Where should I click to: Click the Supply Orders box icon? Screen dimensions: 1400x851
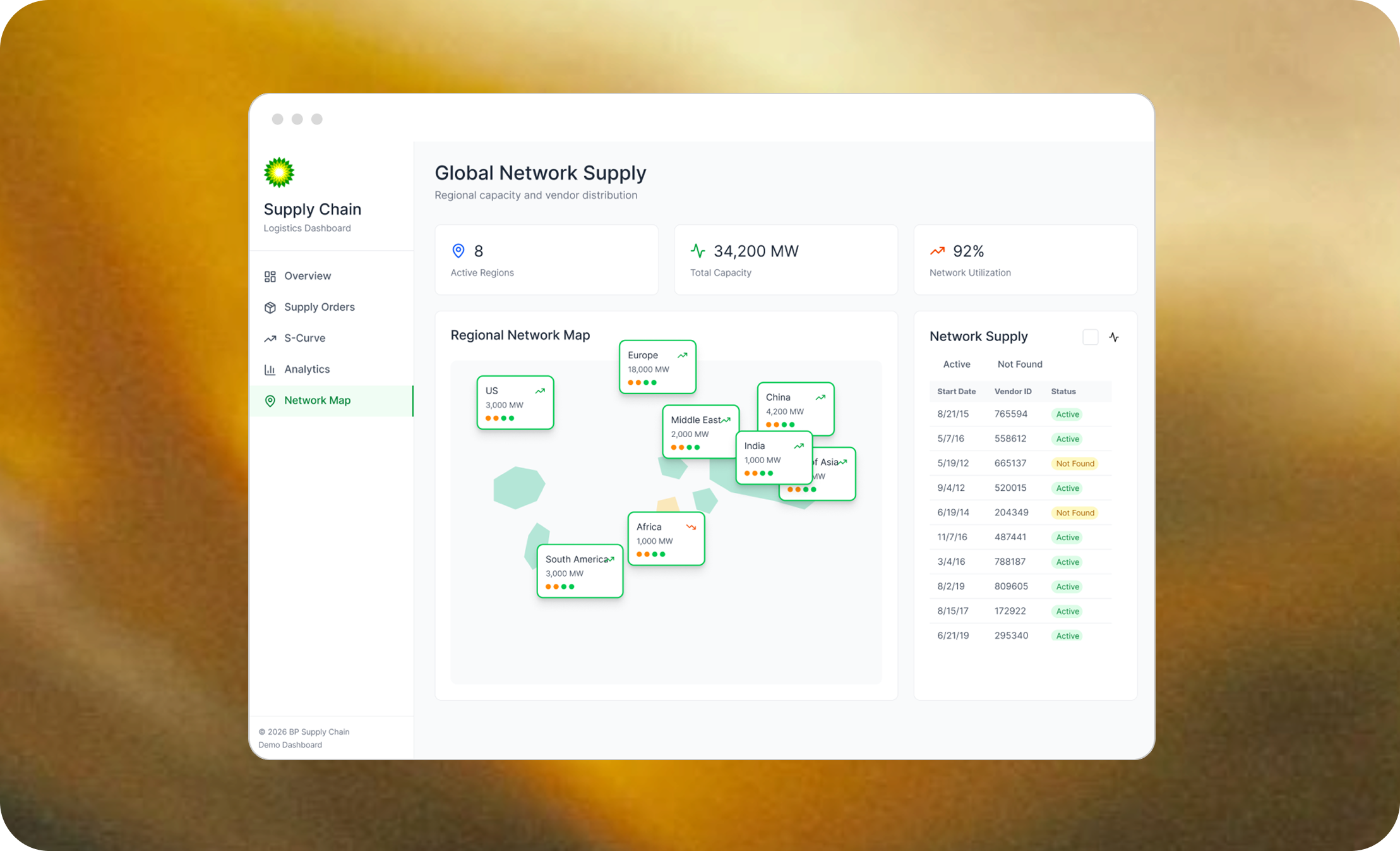point(270,308)
